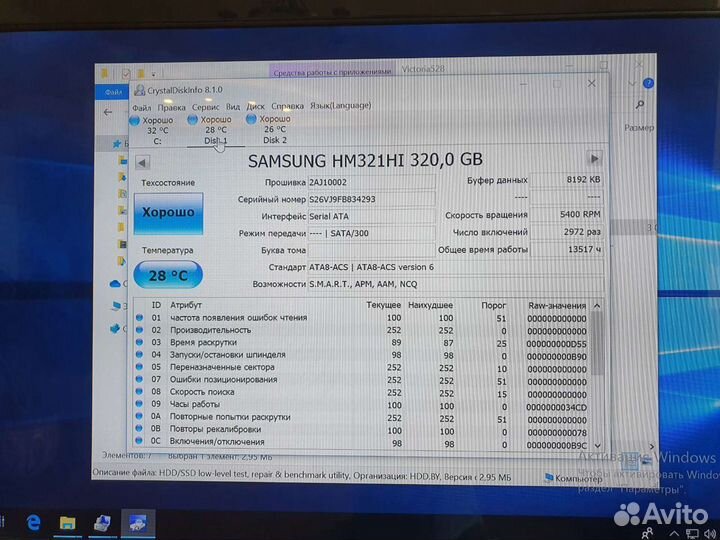720x540 pixels.
Task: Click the Возможности field S.M.A.R.T., APM, AAM, NCQ
Action: [x=456, y=284]
